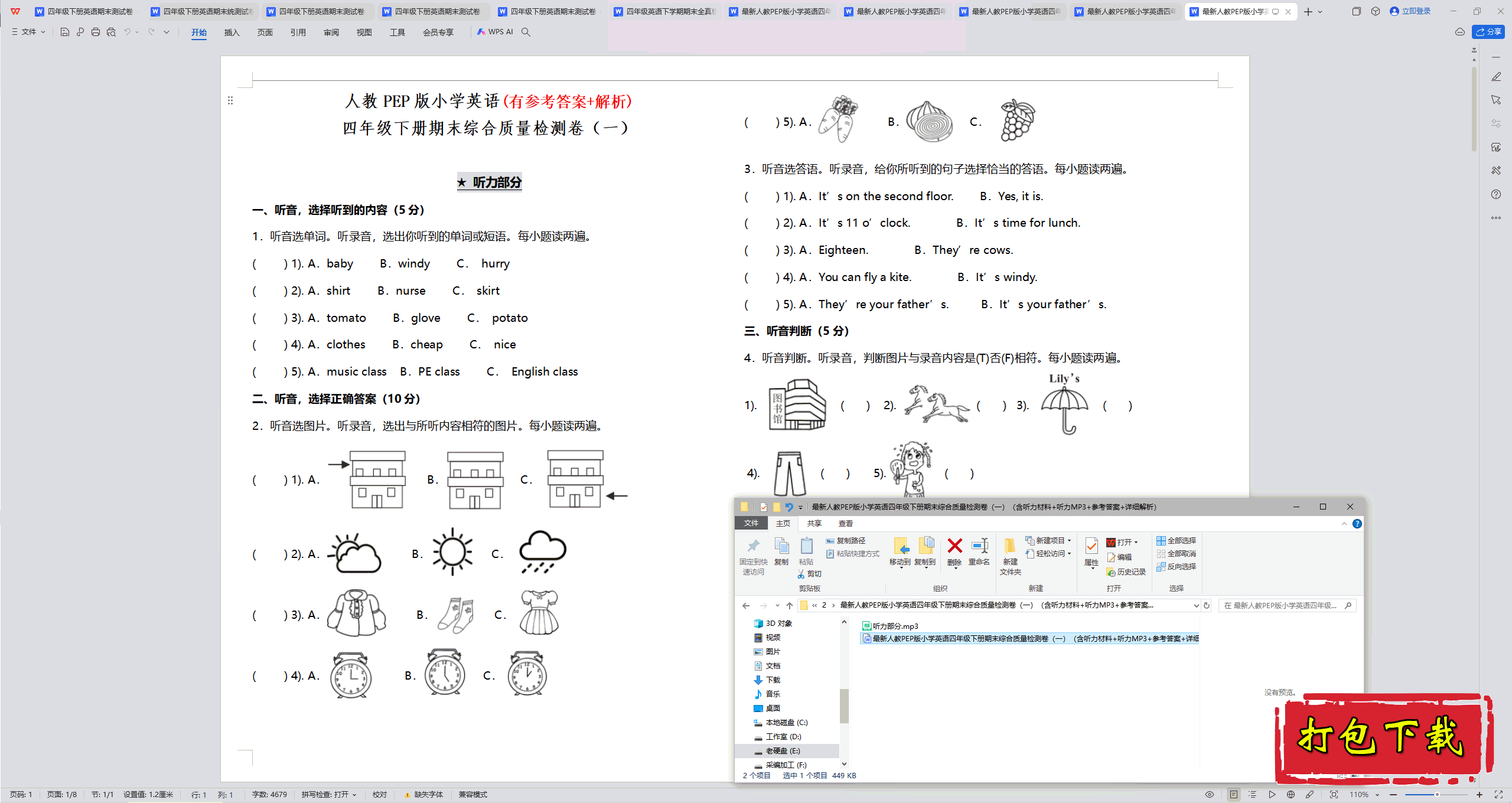Click 缺失字体 warning in status bar
This screenshot has width=1512, height=803.
[x=423, y=795]
